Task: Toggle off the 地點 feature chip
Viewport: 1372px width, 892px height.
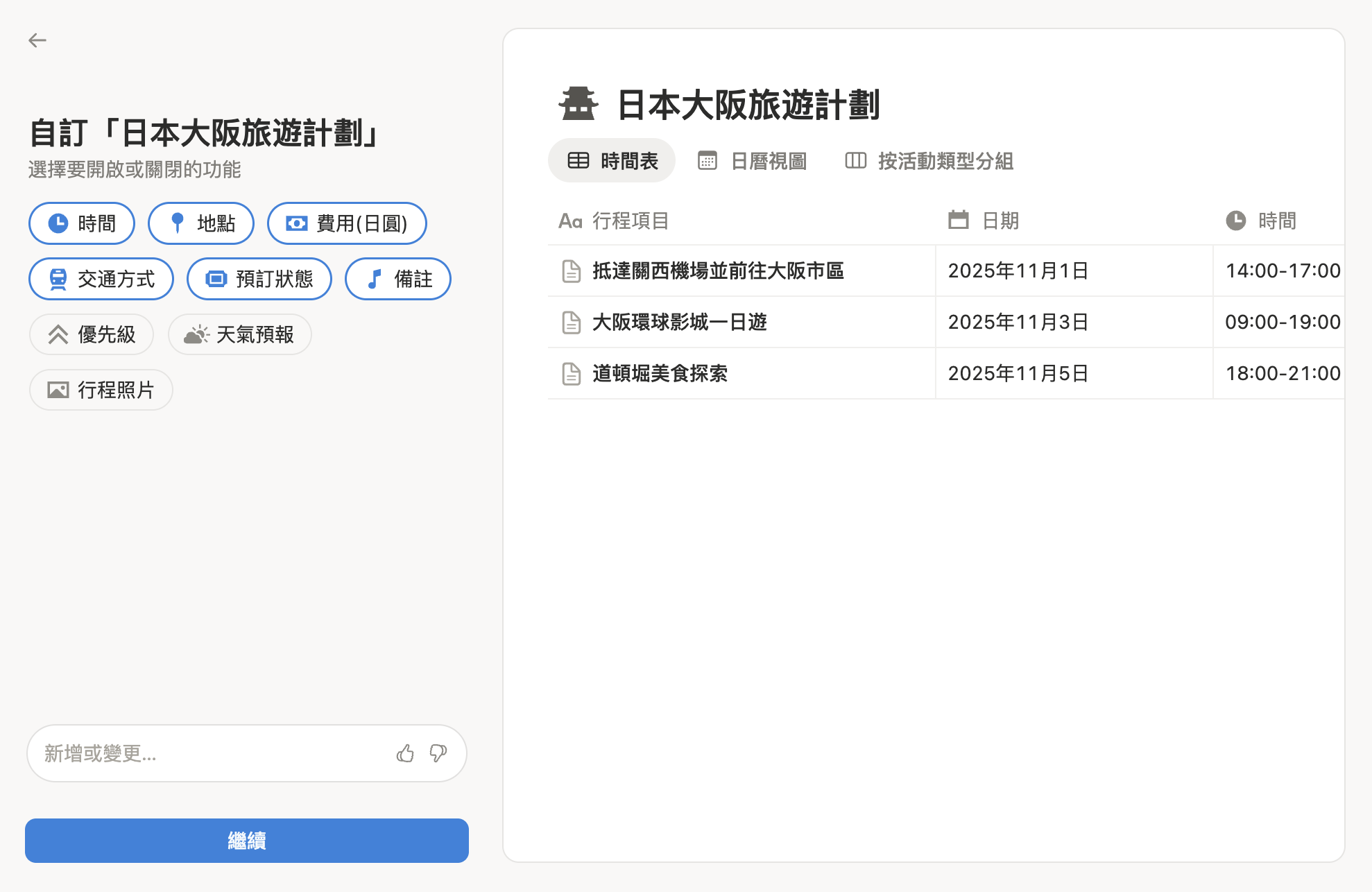Action: tap(201, 223)
